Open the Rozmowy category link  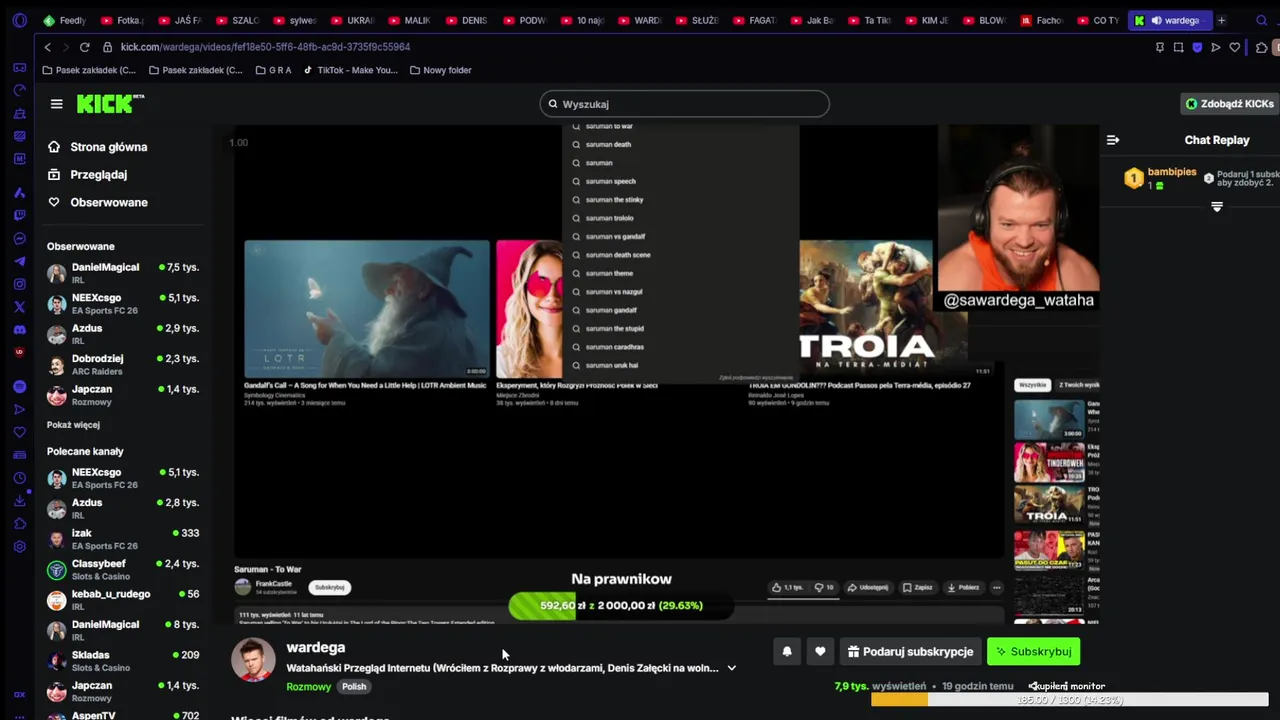308,687
